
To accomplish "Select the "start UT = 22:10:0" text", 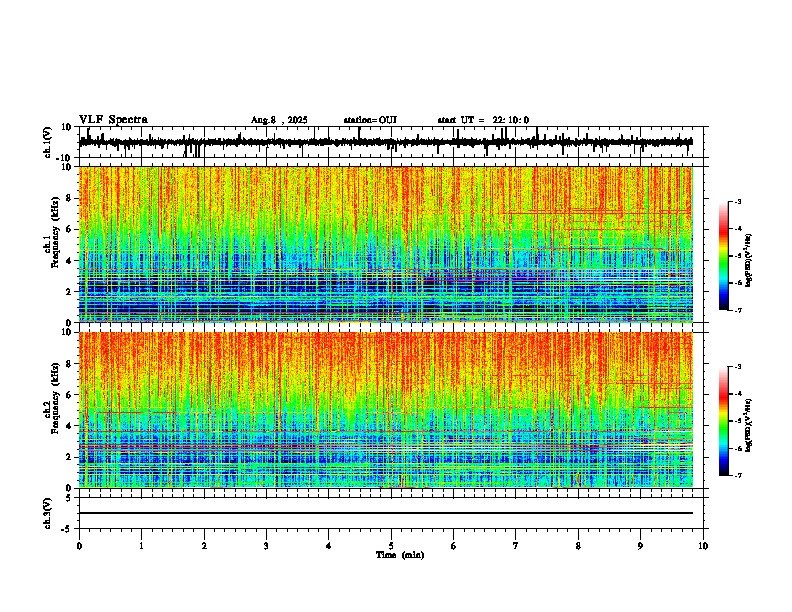I will (483, 120).
